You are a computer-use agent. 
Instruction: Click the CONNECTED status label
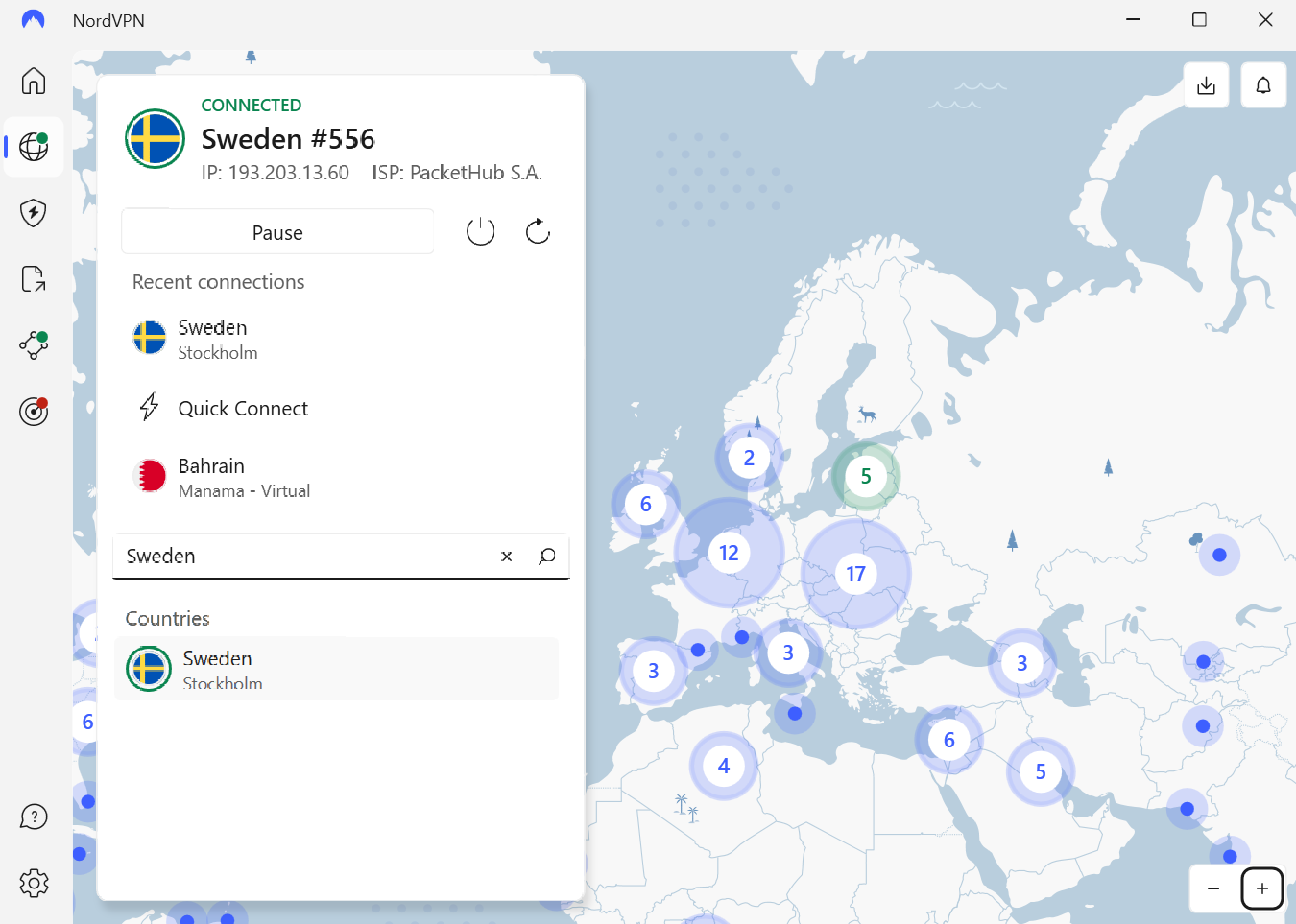[252, 106]
